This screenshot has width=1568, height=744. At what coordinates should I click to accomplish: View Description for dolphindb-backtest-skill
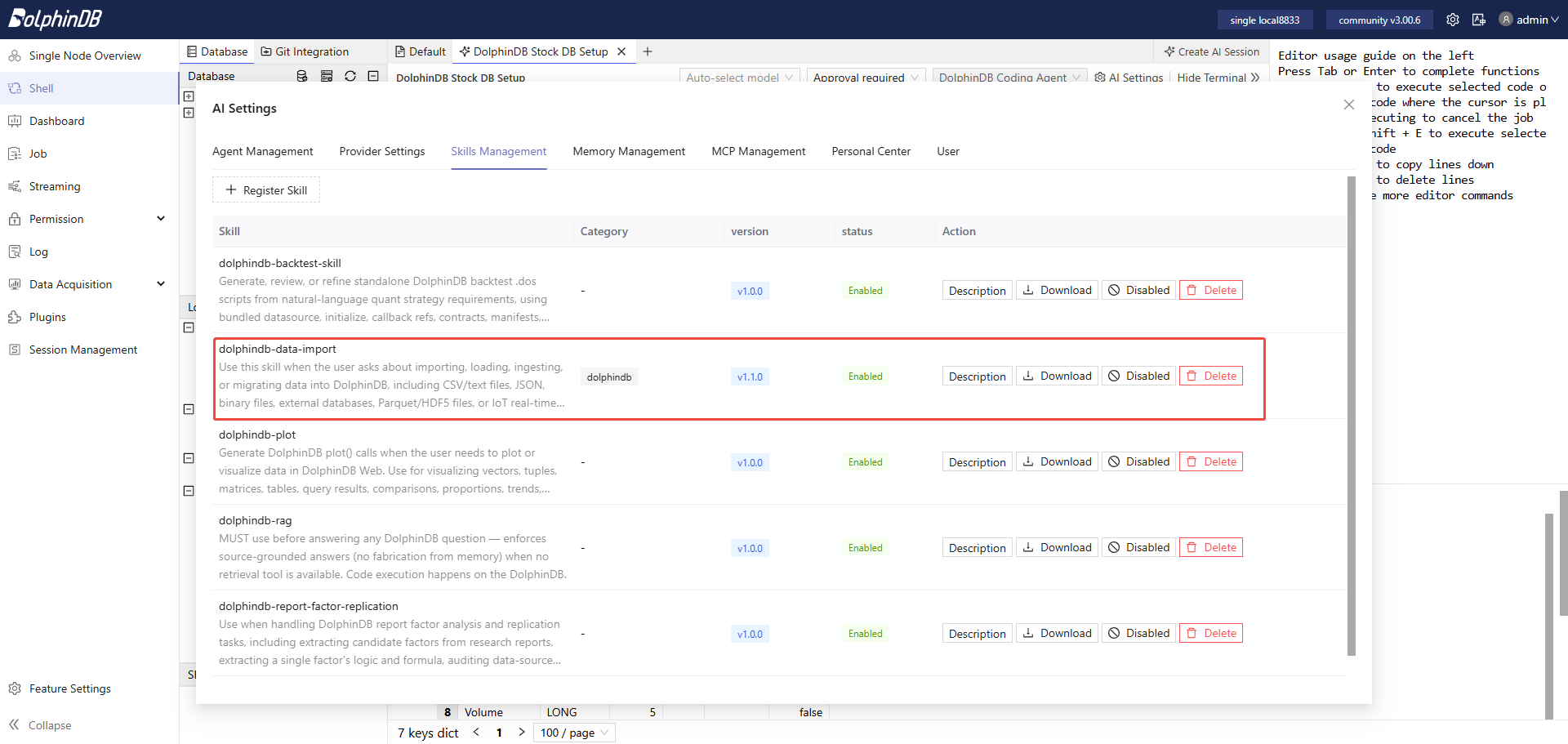(x=978, y=291)
